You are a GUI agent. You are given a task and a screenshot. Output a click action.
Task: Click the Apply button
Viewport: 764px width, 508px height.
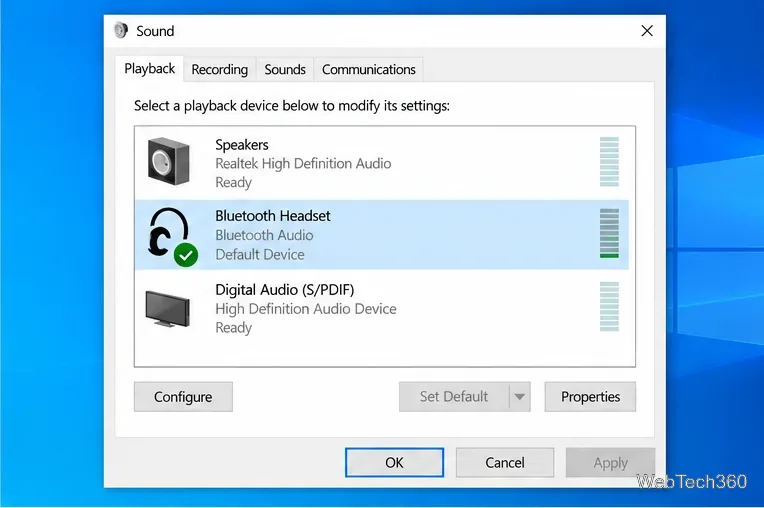click(611, 462)
